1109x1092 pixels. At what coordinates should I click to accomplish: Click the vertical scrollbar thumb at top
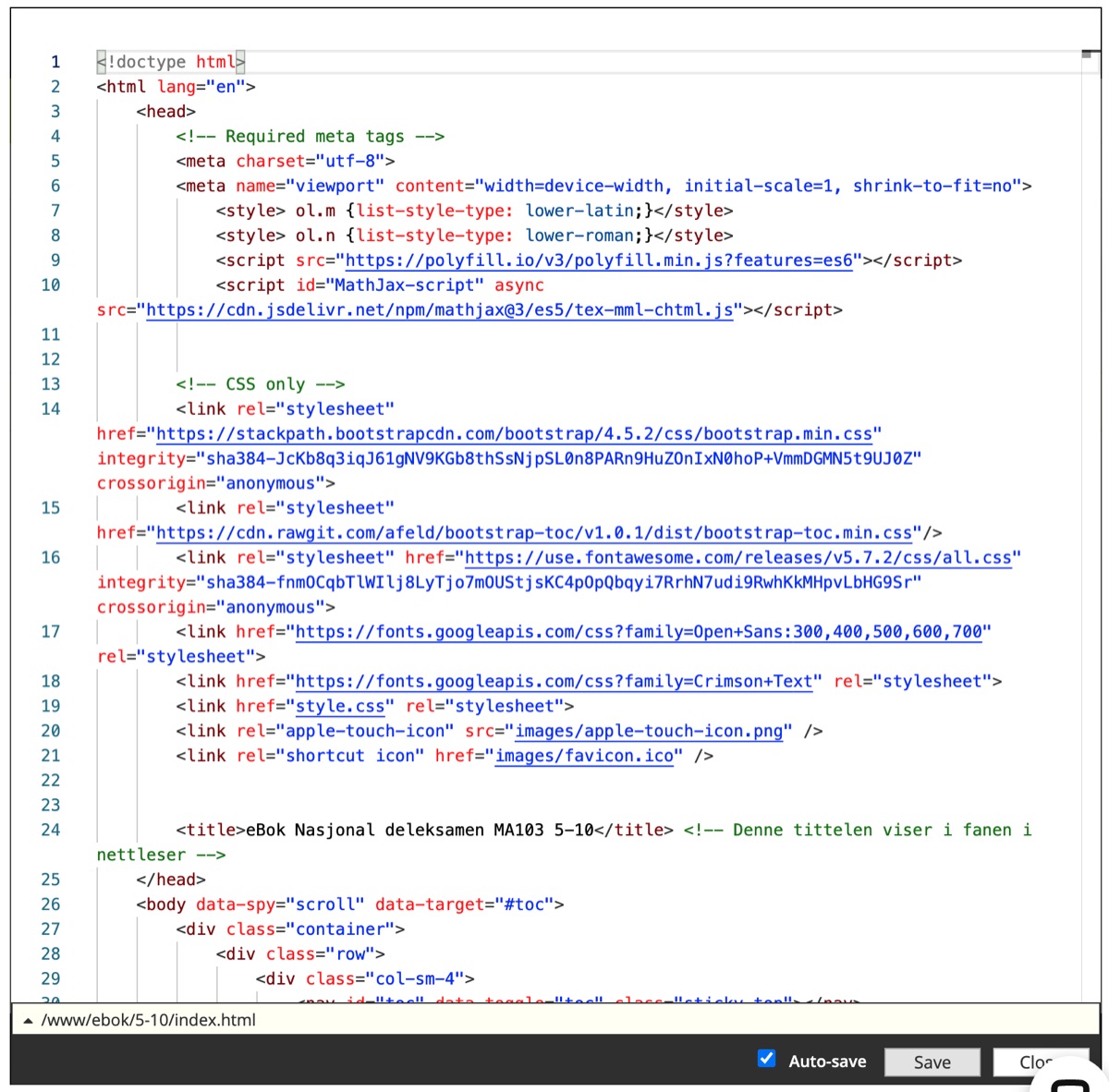pyautogui.click(x=1087, y=55)
